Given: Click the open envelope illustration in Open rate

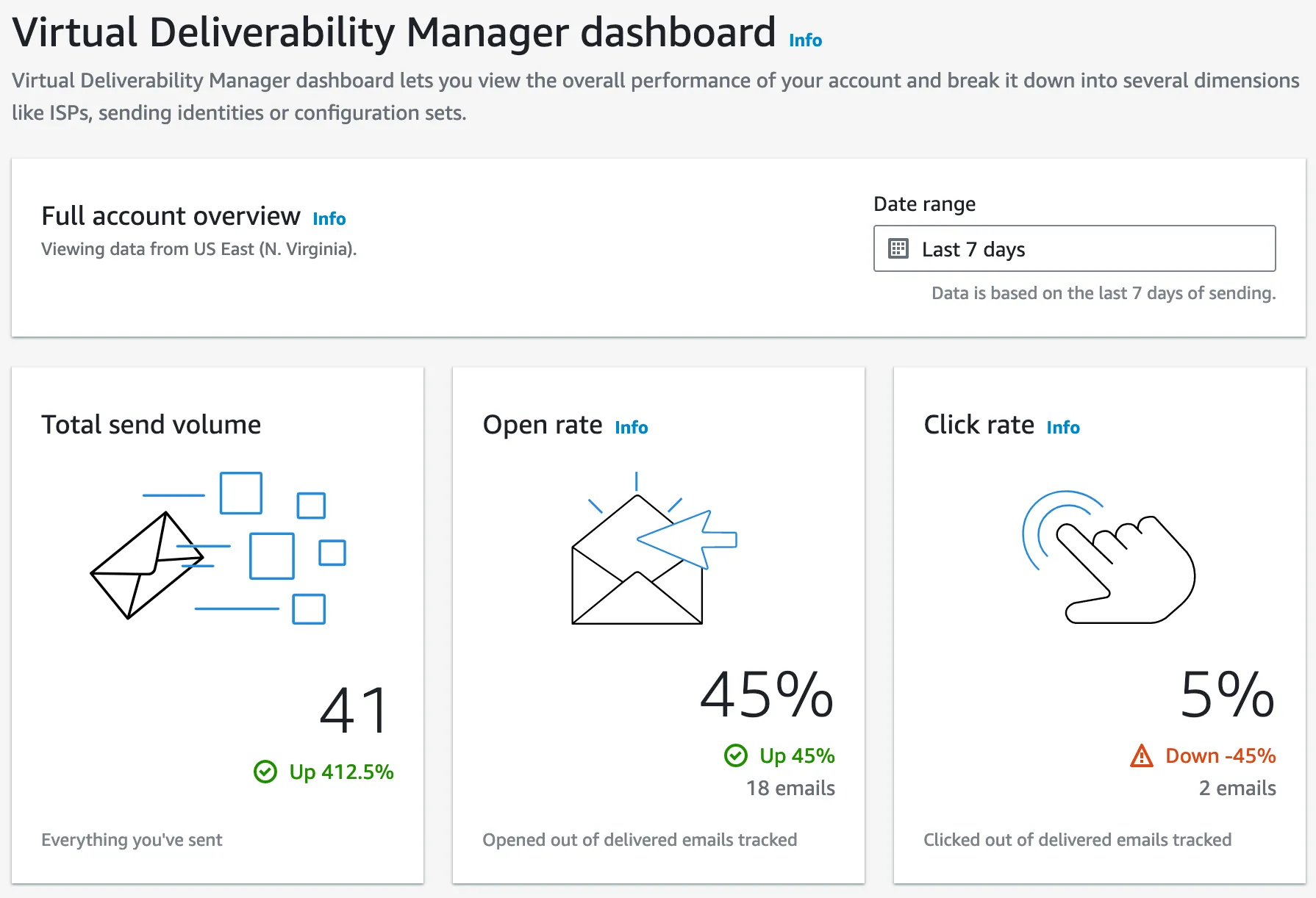Looking at the screenshot, I should tap(654, 548).
